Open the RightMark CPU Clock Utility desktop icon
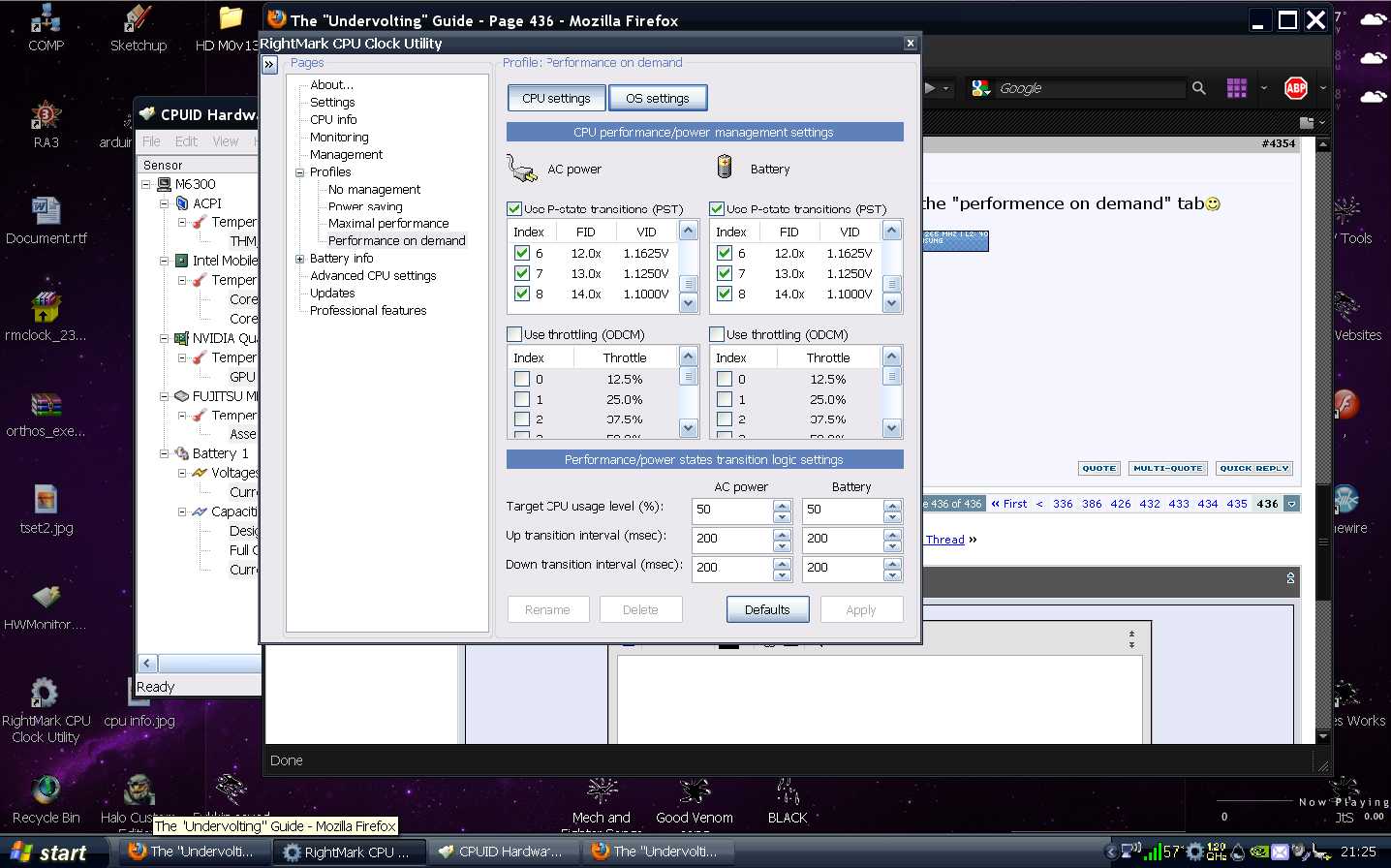Image resolution: width=1391 pixels, height=868 pixels. 45,694
